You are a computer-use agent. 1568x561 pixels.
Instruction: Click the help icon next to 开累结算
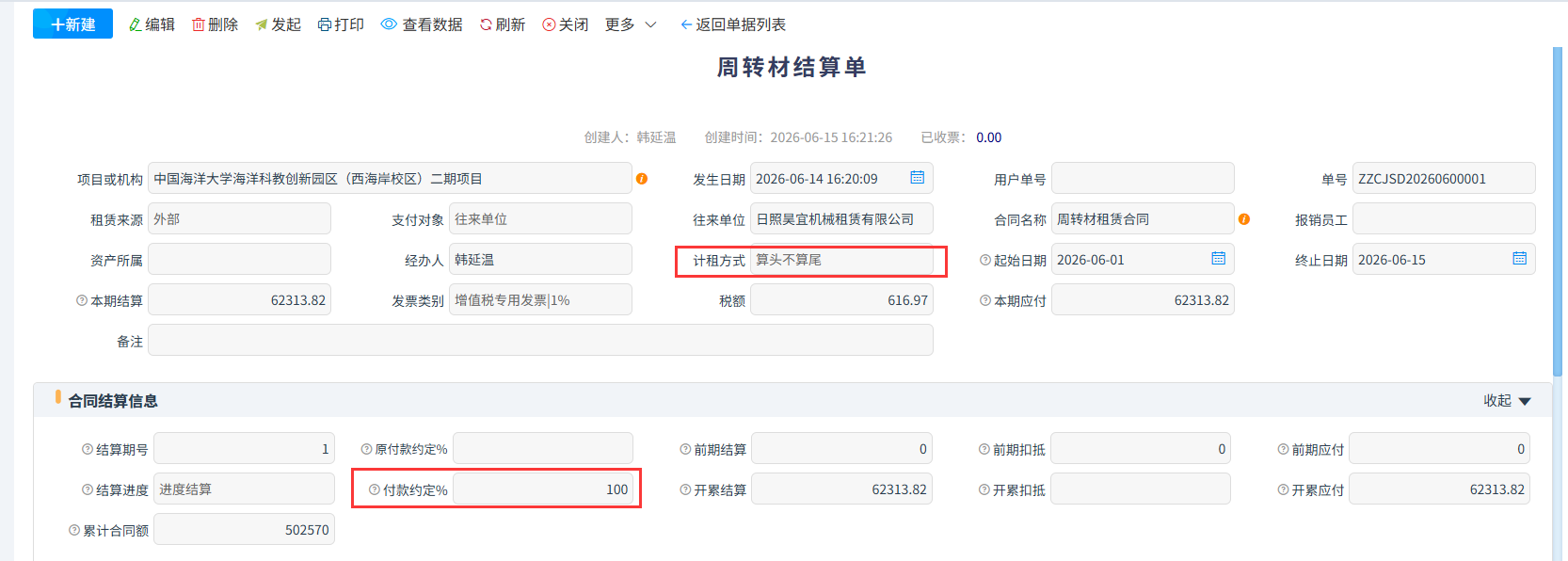coord(685,490)
